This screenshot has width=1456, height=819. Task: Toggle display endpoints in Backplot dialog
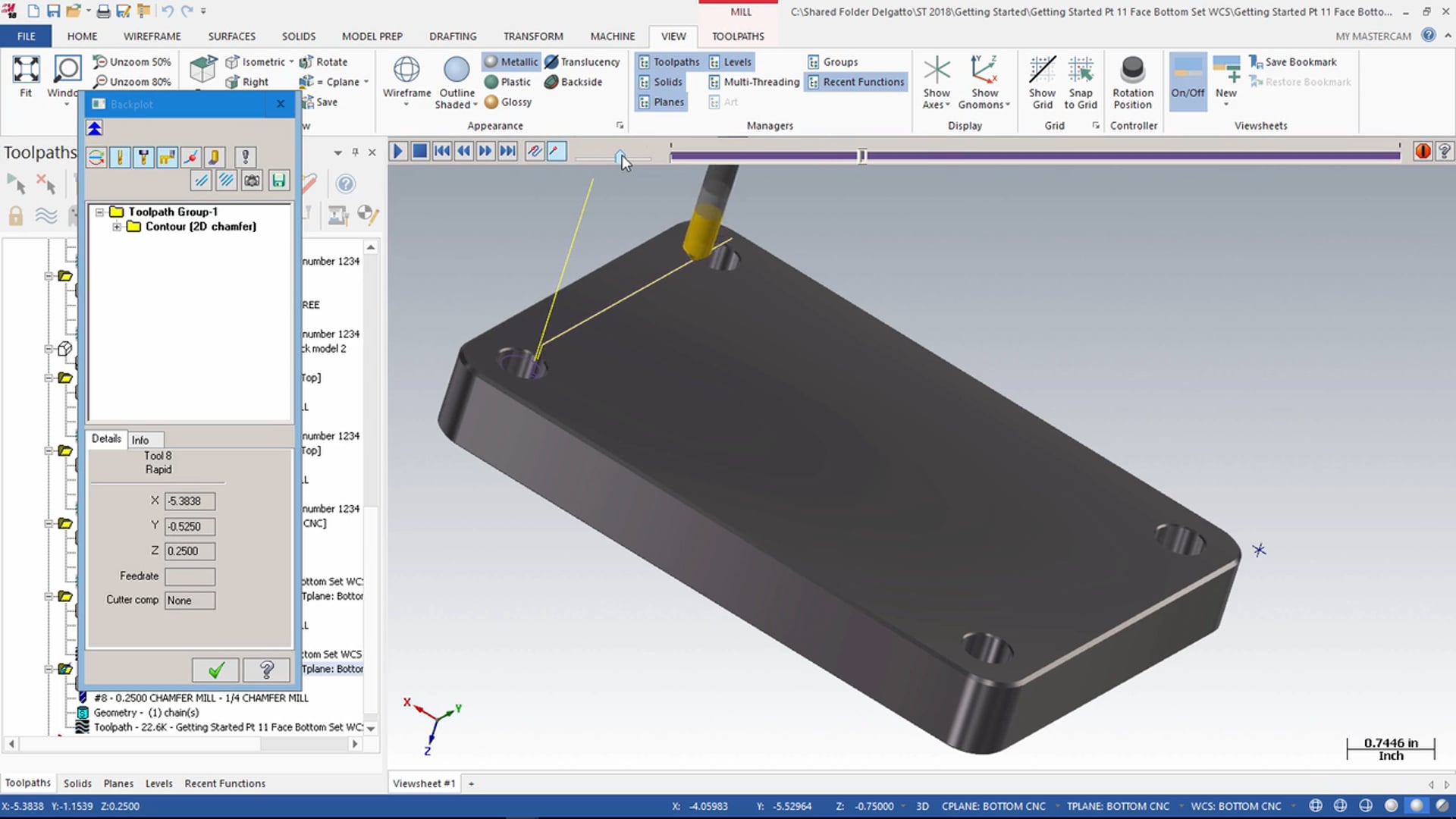tap(190, 157)
